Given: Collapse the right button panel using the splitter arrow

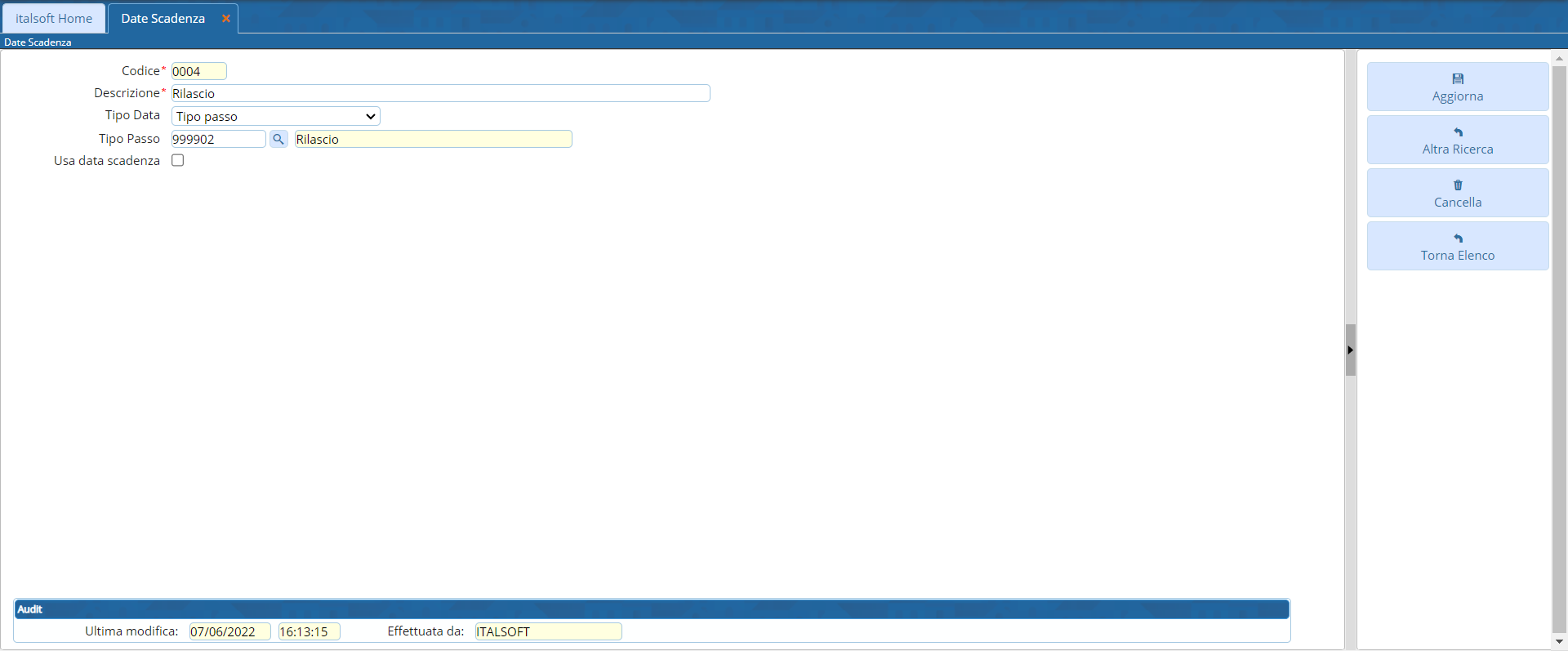Looking at the screenshot, I should [x=1350, y=350].
